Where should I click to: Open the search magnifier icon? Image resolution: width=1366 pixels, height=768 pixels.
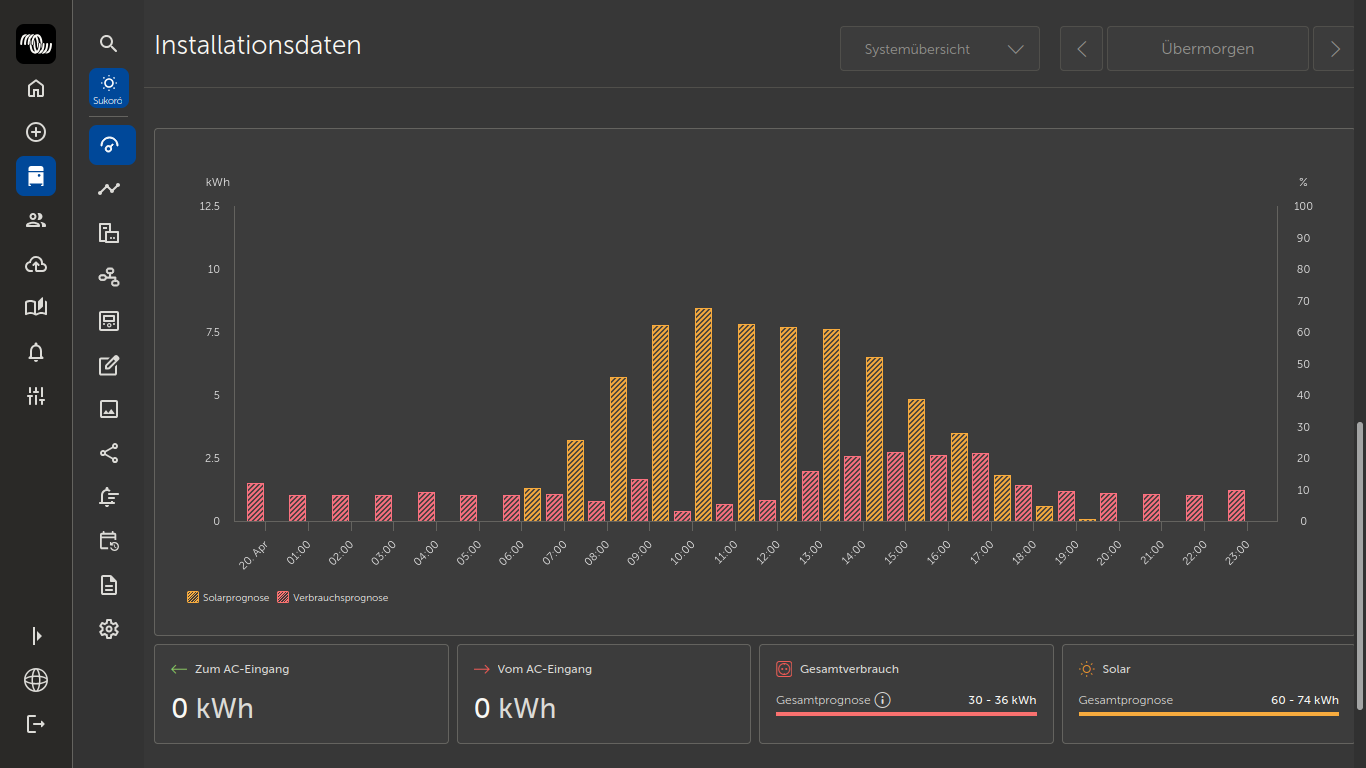[x=109, y=44]
